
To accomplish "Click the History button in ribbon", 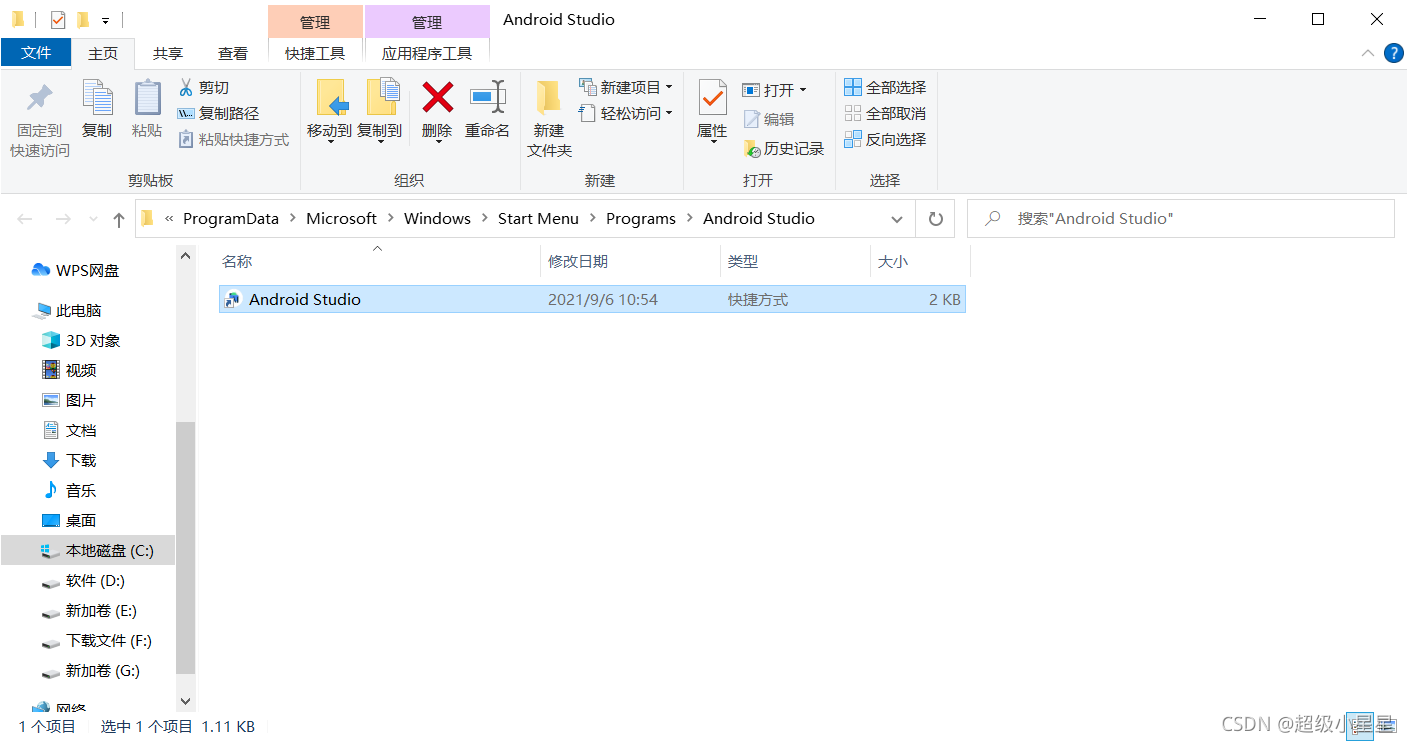I will pyautogui.click(x=784, y=148).
